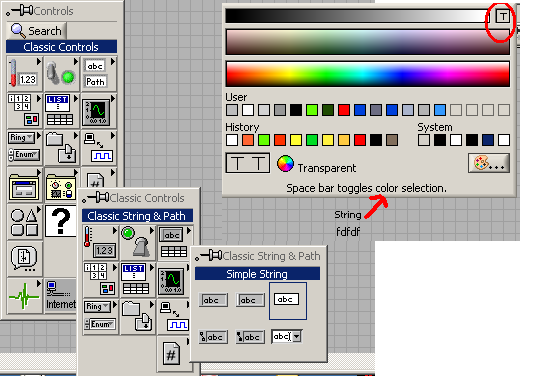560x376 pixels.
Task: Select white swatch in History row
Action: click(x=232, y=140)
